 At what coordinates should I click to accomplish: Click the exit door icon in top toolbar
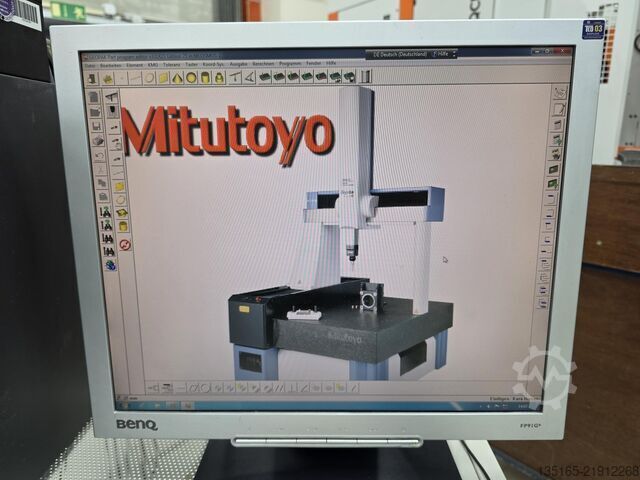tap(93, 78)
